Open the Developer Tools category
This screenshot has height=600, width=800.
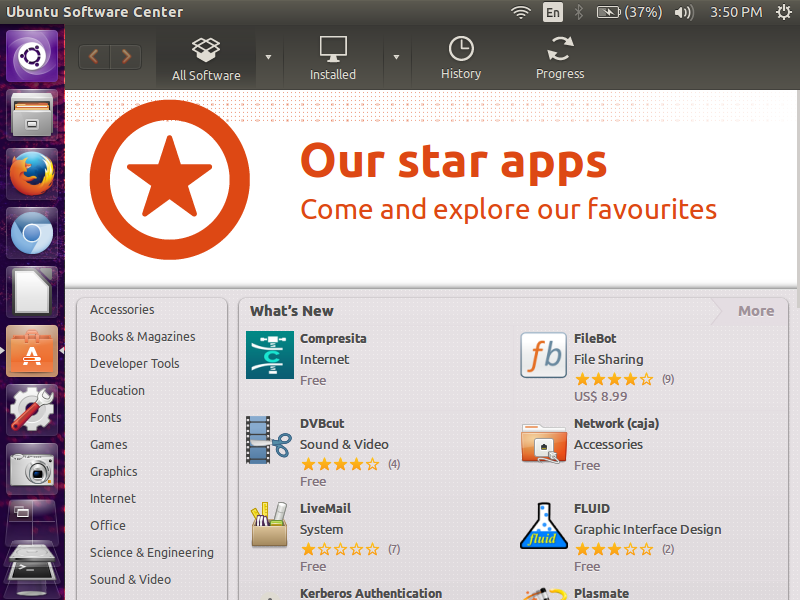[x=135, y=364]
